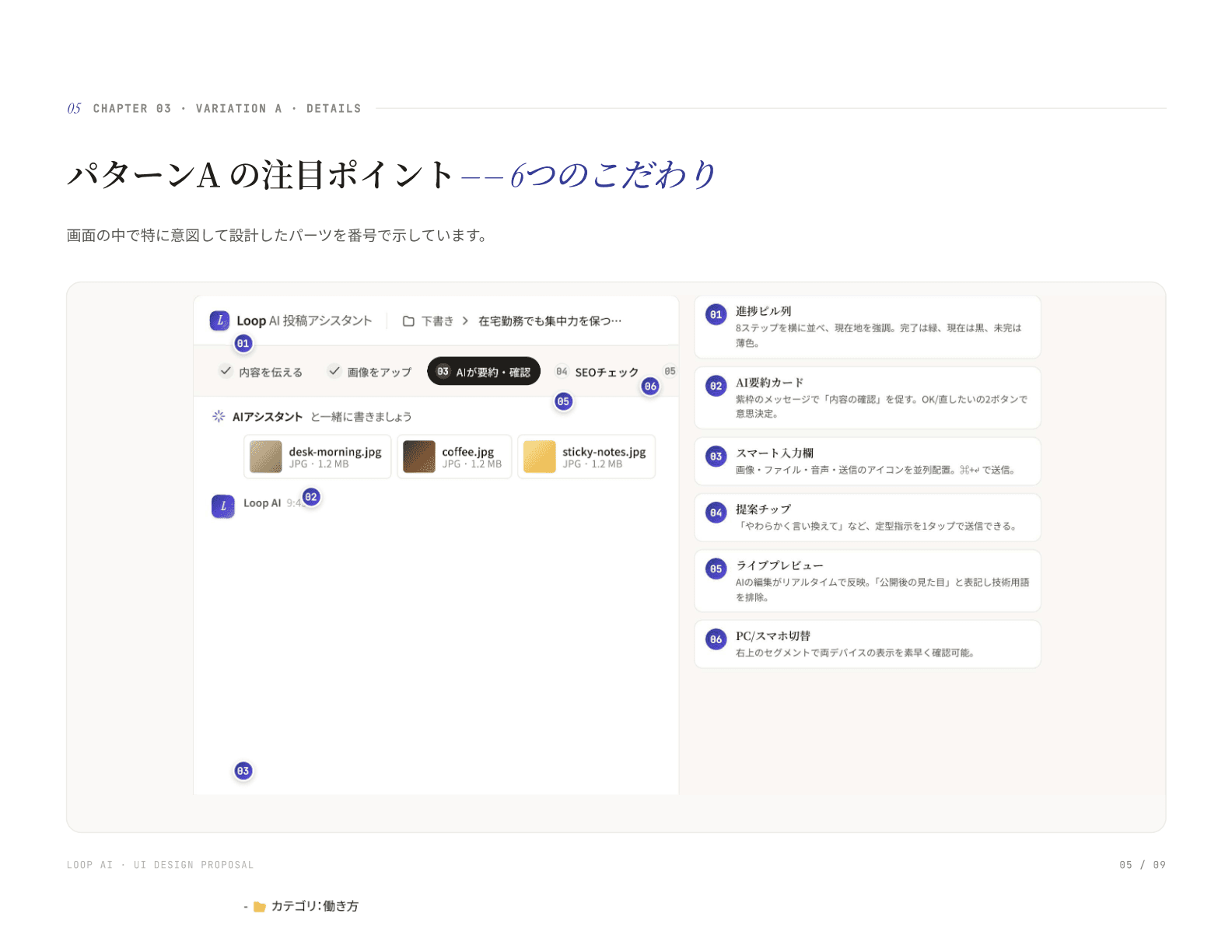This screenshot has width=1232, height=952.
Task: Click the LOOP AI · UI DESIGN PROPOSAL footer text
Action: 160,865
